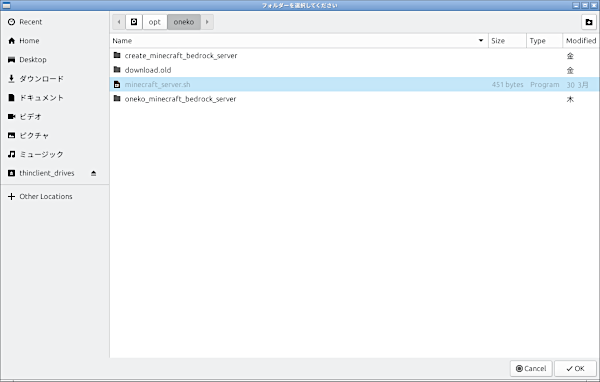Open the ビデオ folder shortcut
Viewport: 600px width, 382px height.
tap(55, 116)
